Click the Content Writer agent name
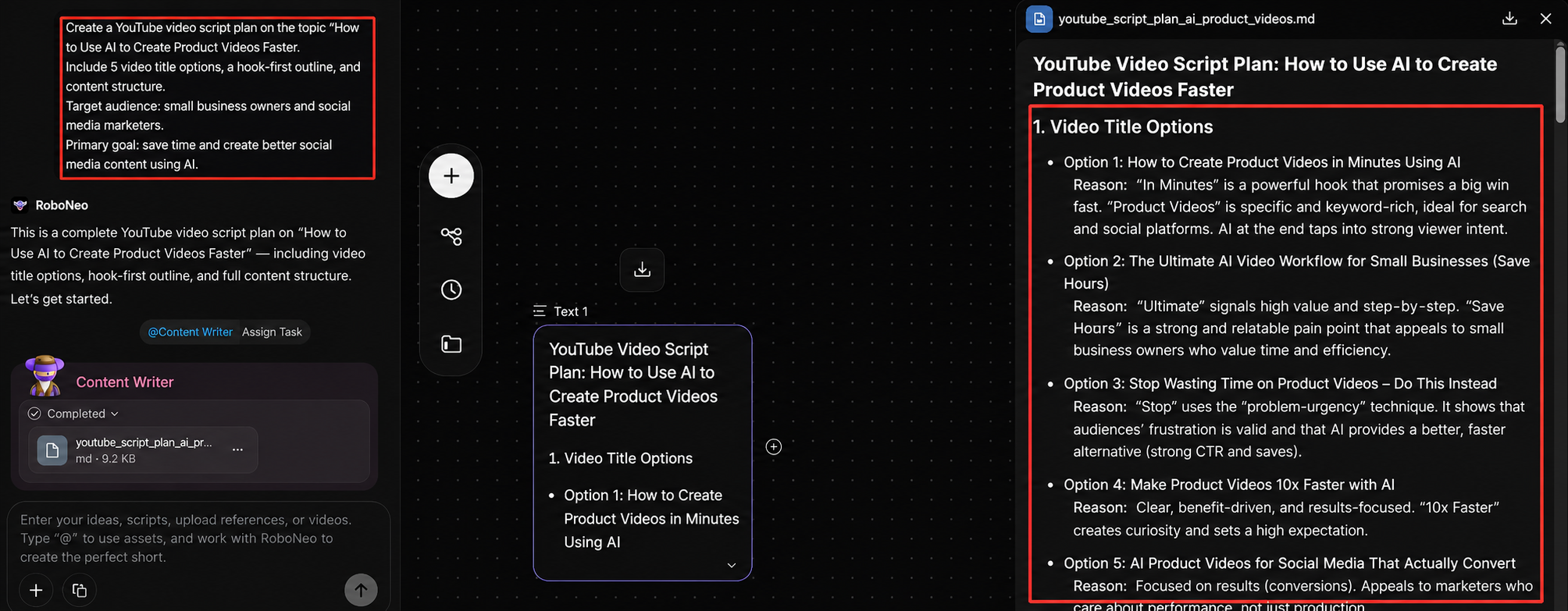Viewport: 1568px width, 611px height. tap(125, 382)
